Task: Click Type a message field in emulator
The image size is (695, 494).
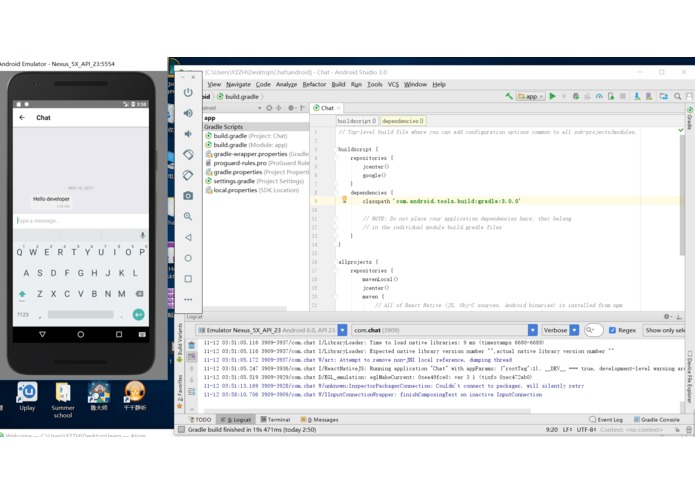Action: 81,221
